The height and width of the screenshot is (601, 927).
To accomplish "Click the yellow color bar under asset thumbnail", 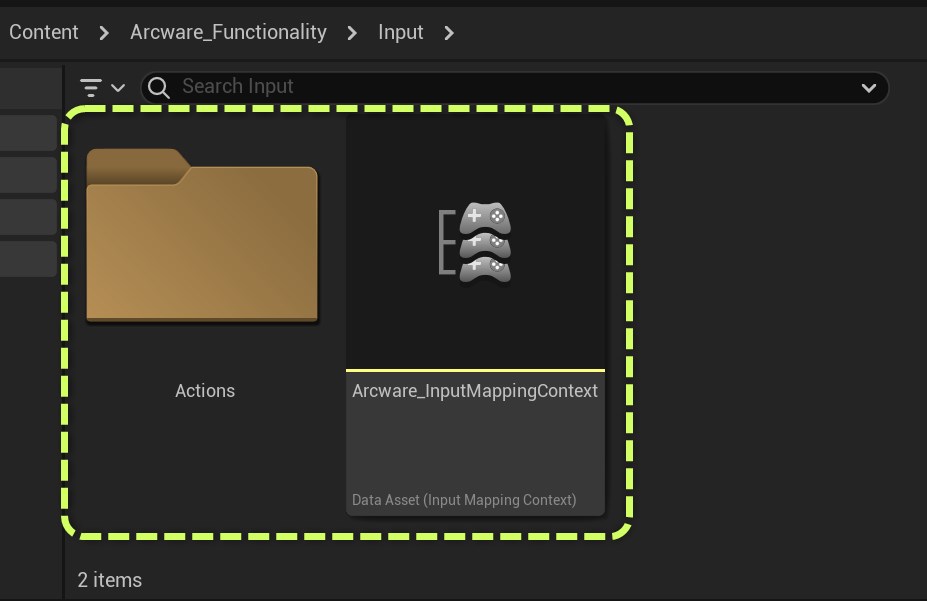I will coord(475,370).
